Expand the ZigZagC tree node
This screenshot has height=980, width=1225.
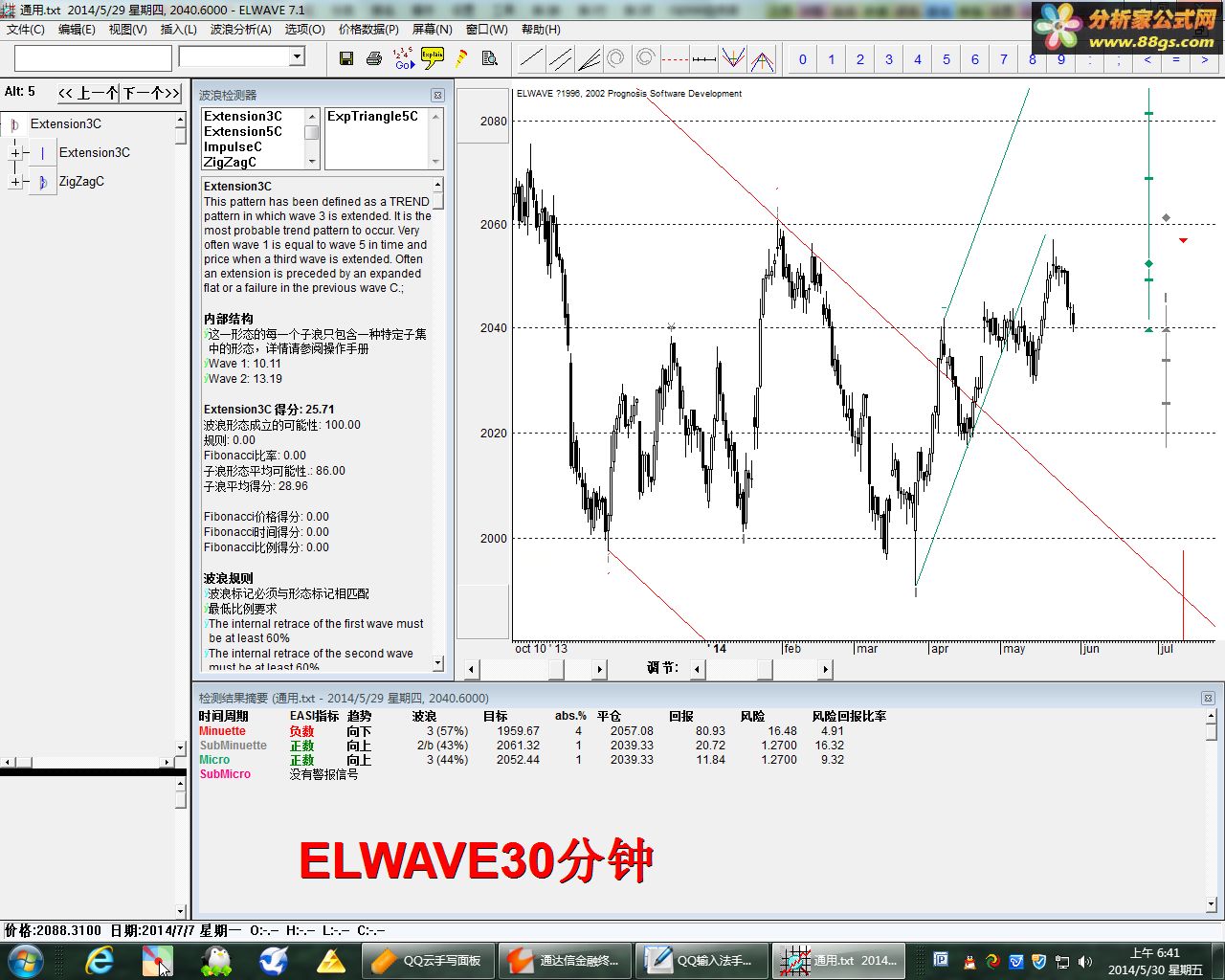[15, 181]
